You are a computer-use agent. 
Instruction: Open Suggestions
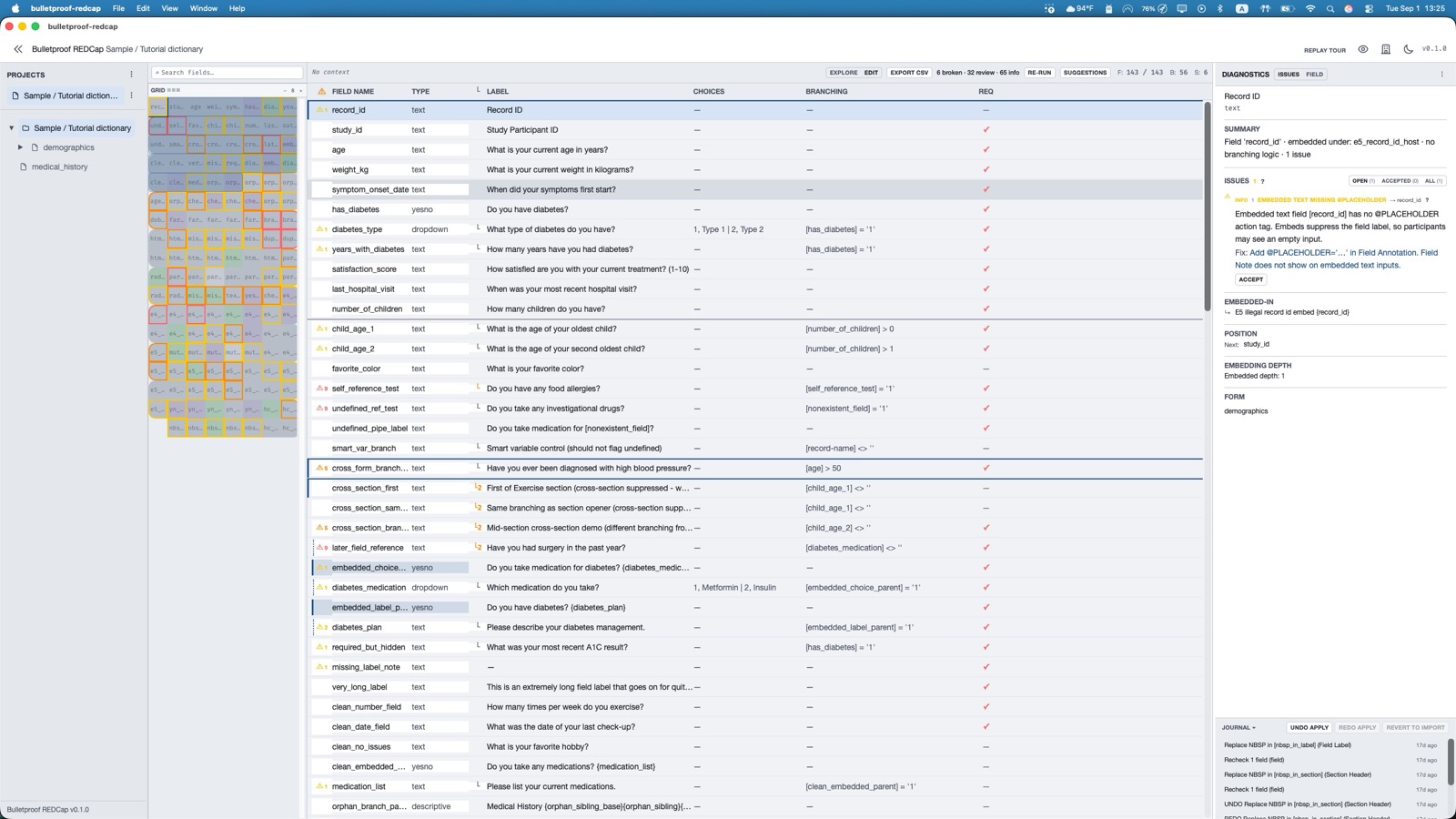tap(1085, 73)
